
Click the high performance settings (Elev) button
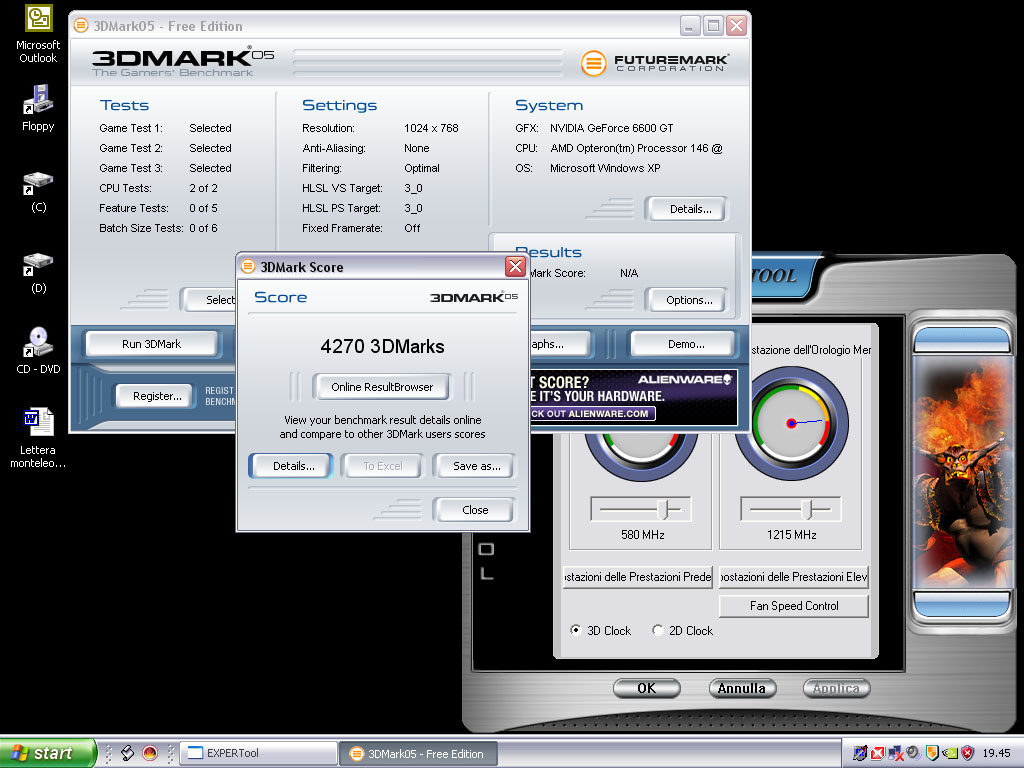[793, 577]
